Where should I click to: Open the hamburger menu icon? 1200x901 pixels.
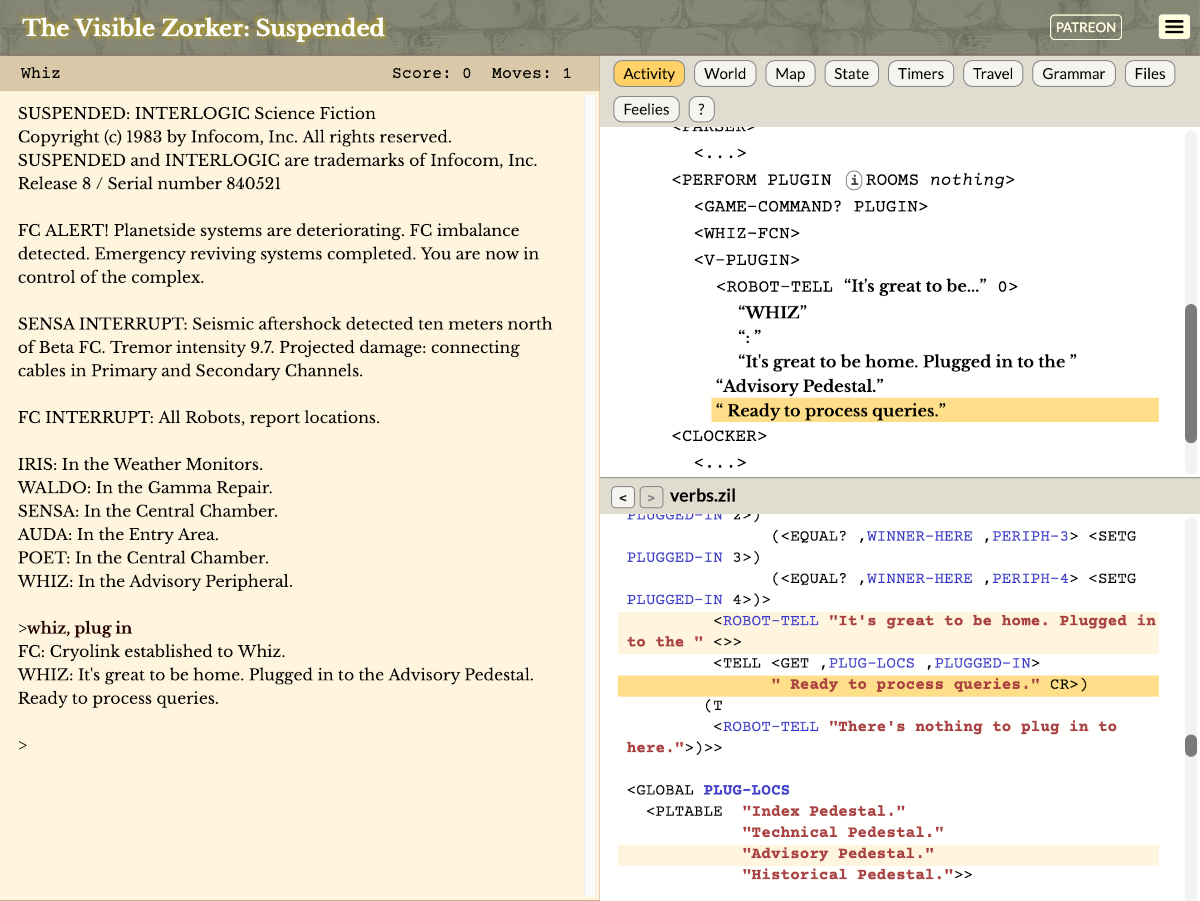click(x=1174, y=27)
